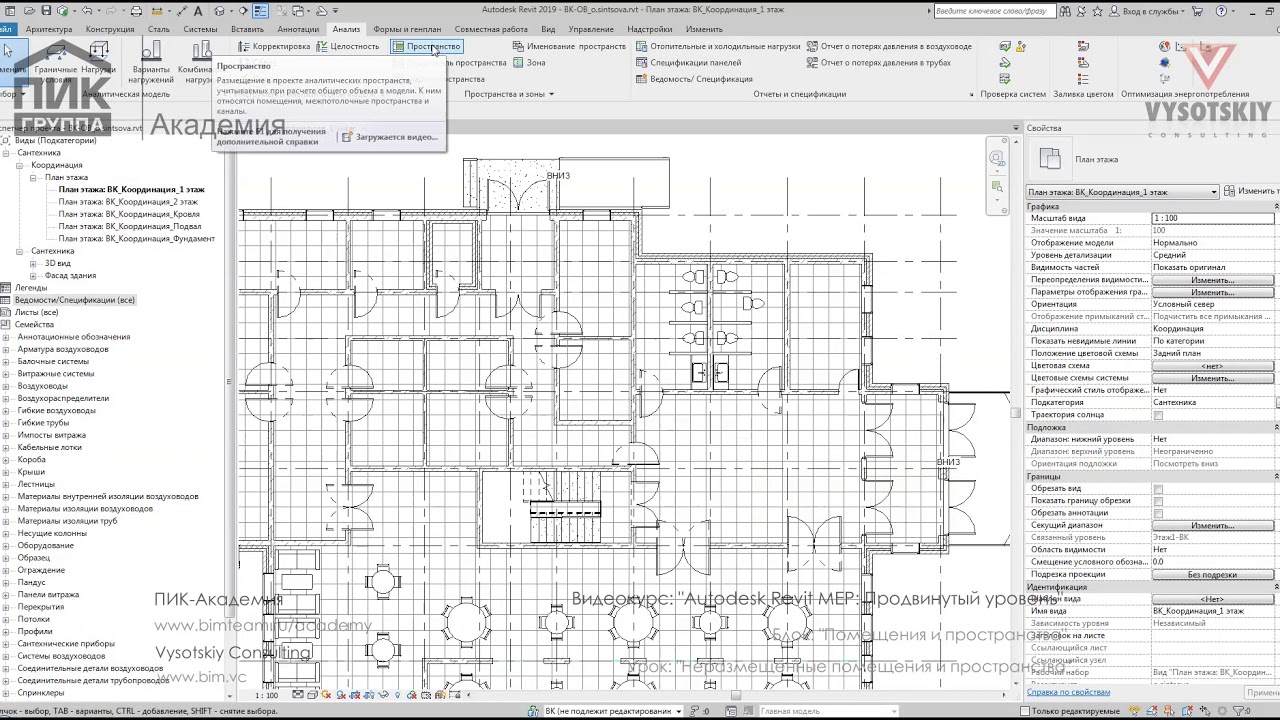The height and width of the screenshot is (720, 1280).
Task: Enable Показать границу обрезки checkbox
Action: (x=1158, y=501)
